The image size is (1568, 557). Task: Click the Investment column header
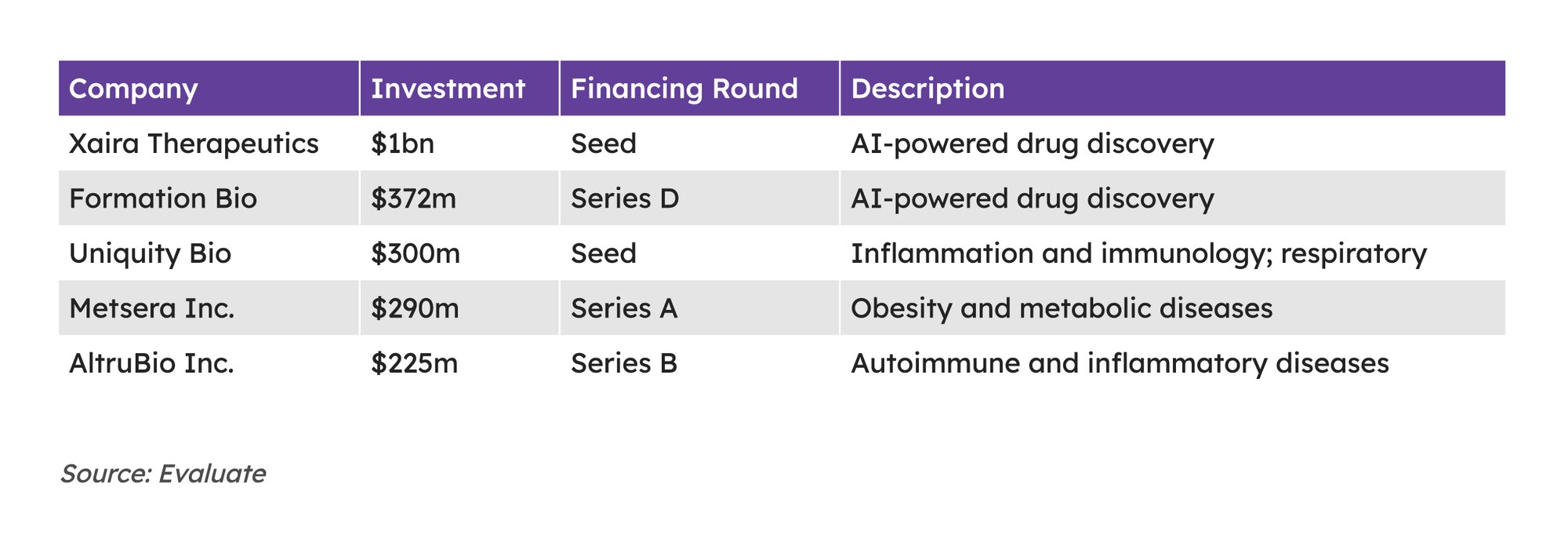click(x=448, y=89)
